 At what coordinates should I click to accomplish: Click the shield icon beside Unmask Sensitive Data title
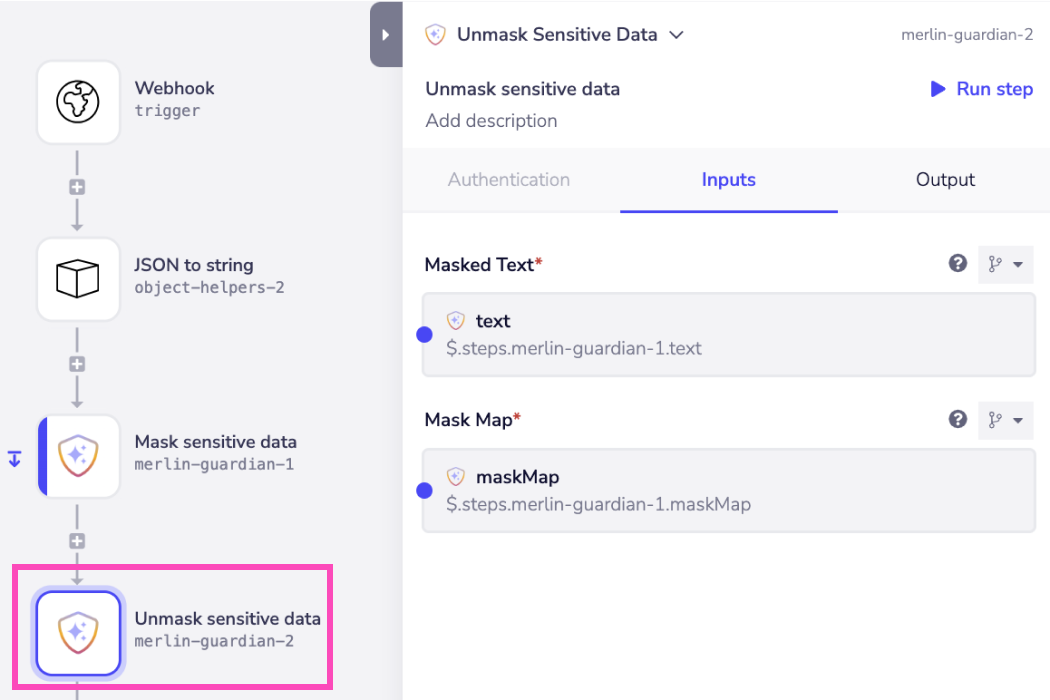pyautogui.click(x=434, y=34)
